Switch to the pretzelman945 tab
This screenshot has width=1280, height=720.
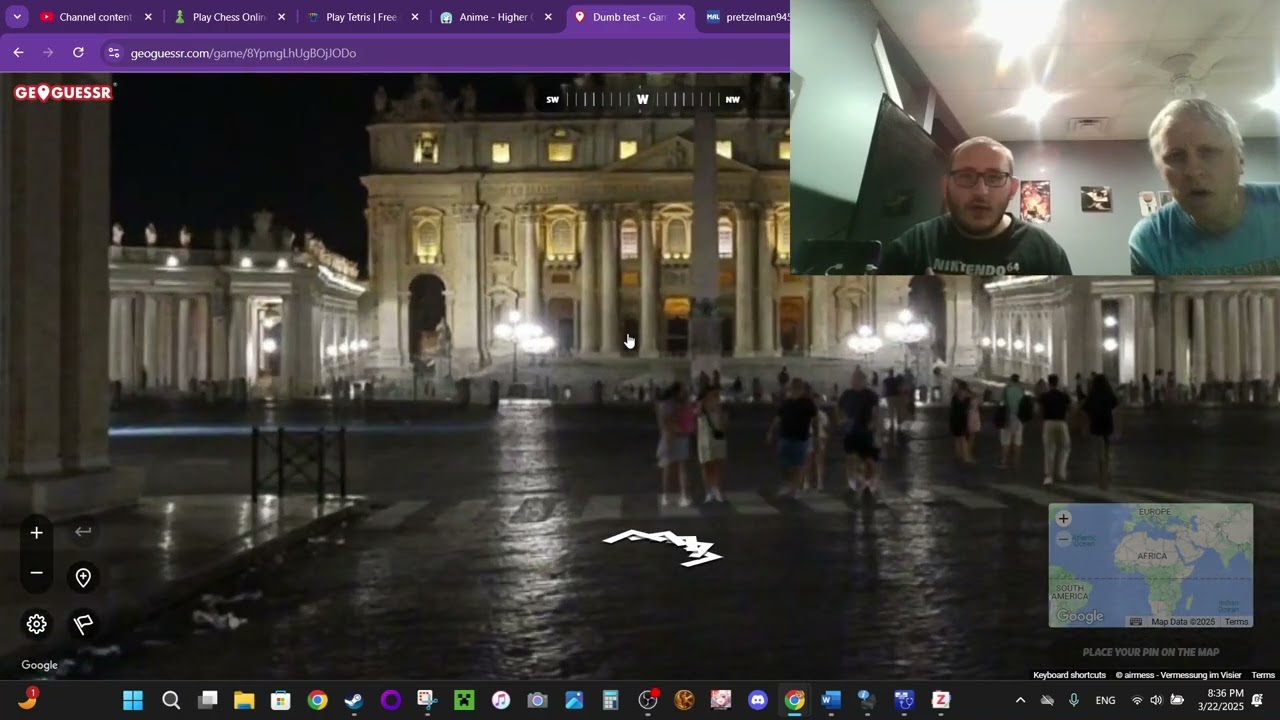(x=748, y=17)
